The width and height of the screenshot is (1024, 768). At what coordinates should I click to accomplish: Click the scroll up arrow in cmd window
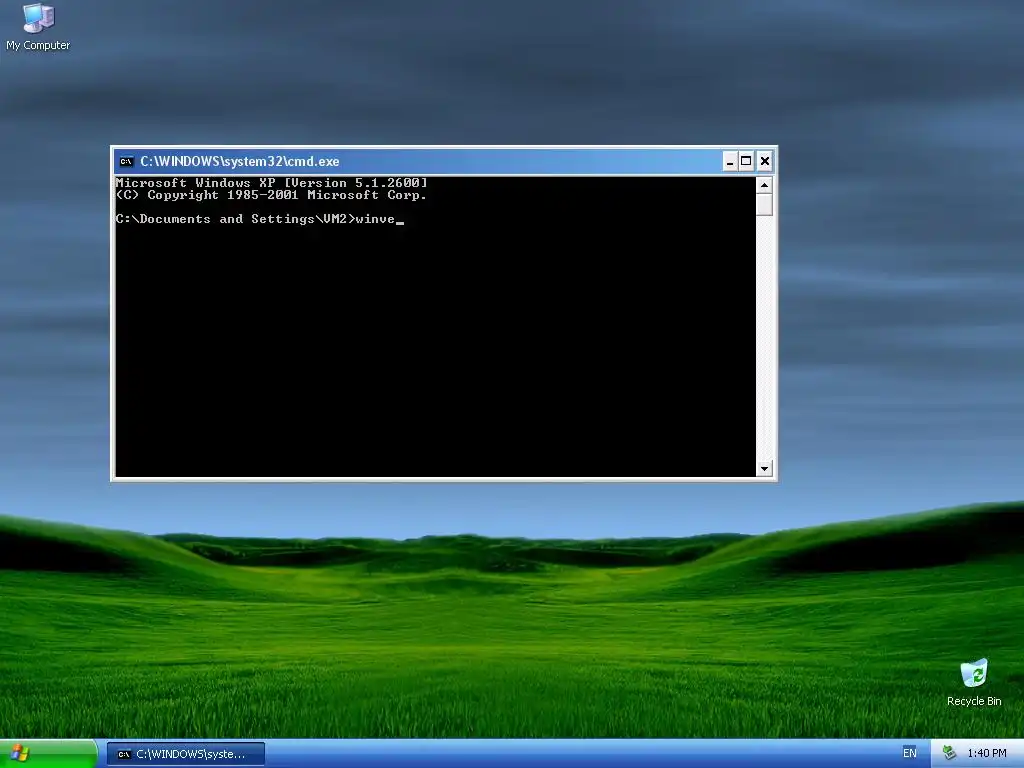click(x=764, y=185)
